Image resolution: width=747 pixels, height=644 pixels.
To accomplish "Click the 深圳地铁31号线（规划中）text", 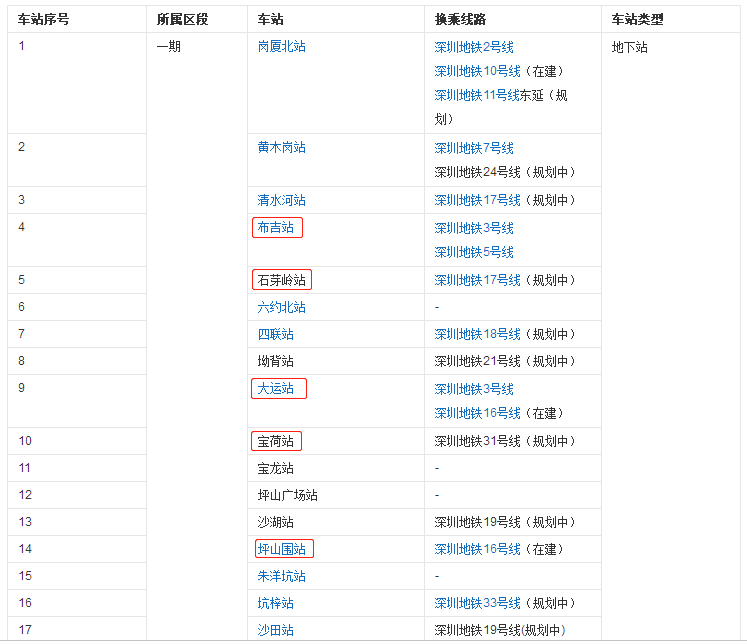I will pos(505,442).
